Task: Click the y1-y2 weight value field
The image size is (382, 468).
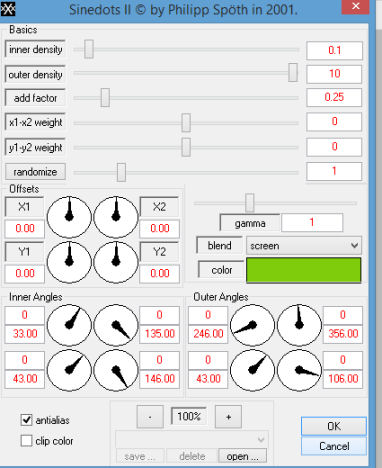Action: click(x=334, y=147)
